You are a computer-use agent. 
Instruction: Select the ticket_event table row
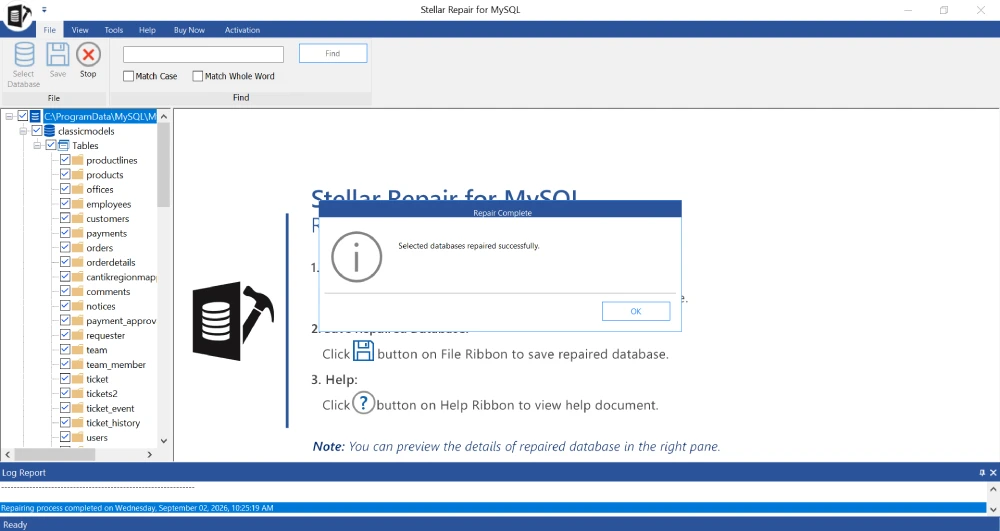coord(110,408)
